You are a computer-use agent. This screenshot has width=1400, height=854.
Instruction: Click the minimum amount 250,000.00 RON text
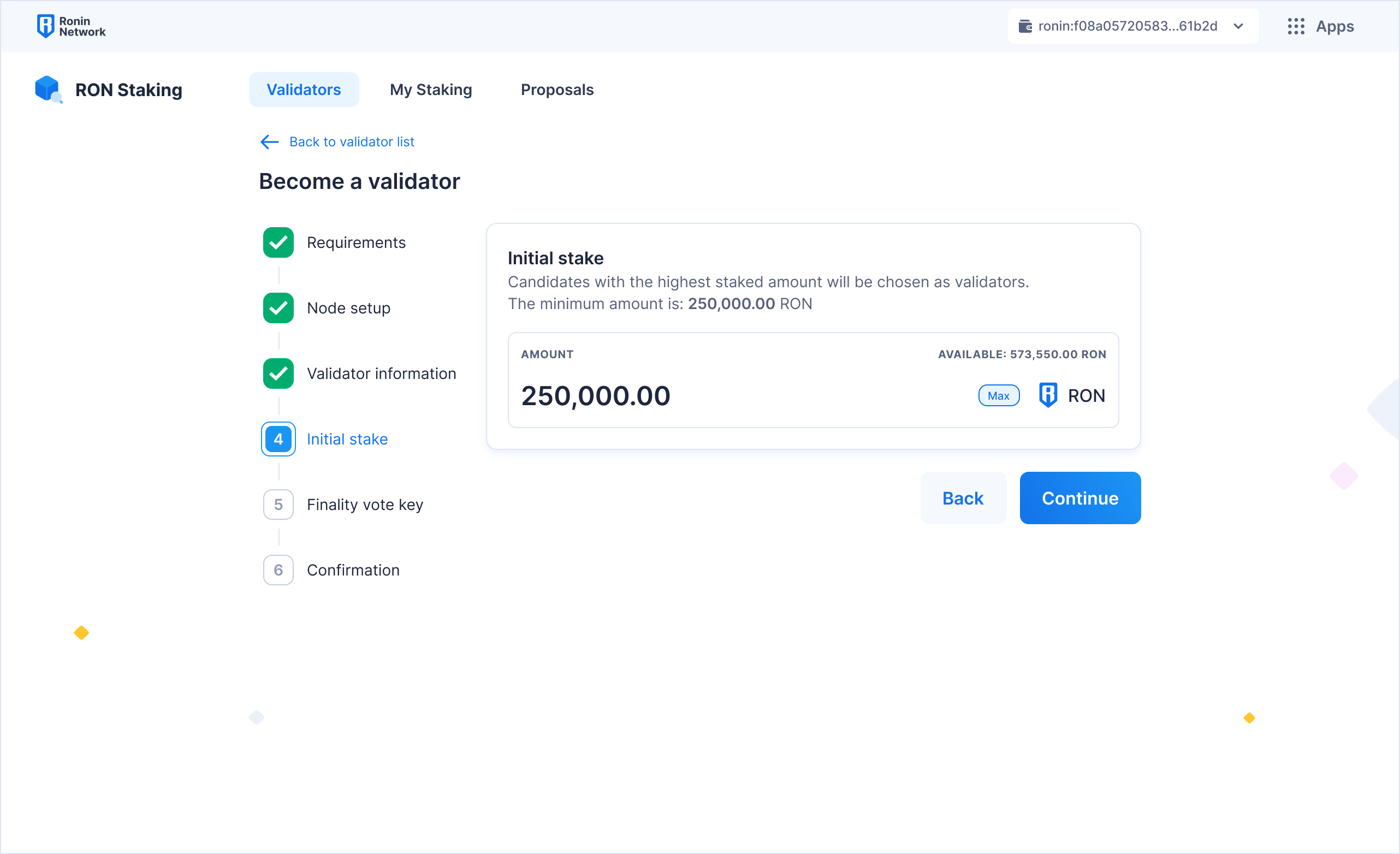[x=750, y=304]
